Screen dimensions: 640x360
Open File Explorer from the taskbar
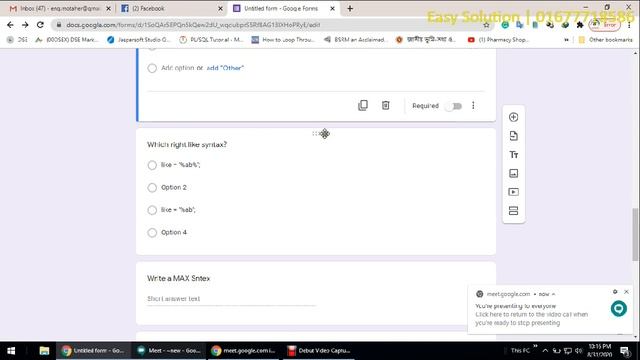pyautogui.click(x=44, y=351)
